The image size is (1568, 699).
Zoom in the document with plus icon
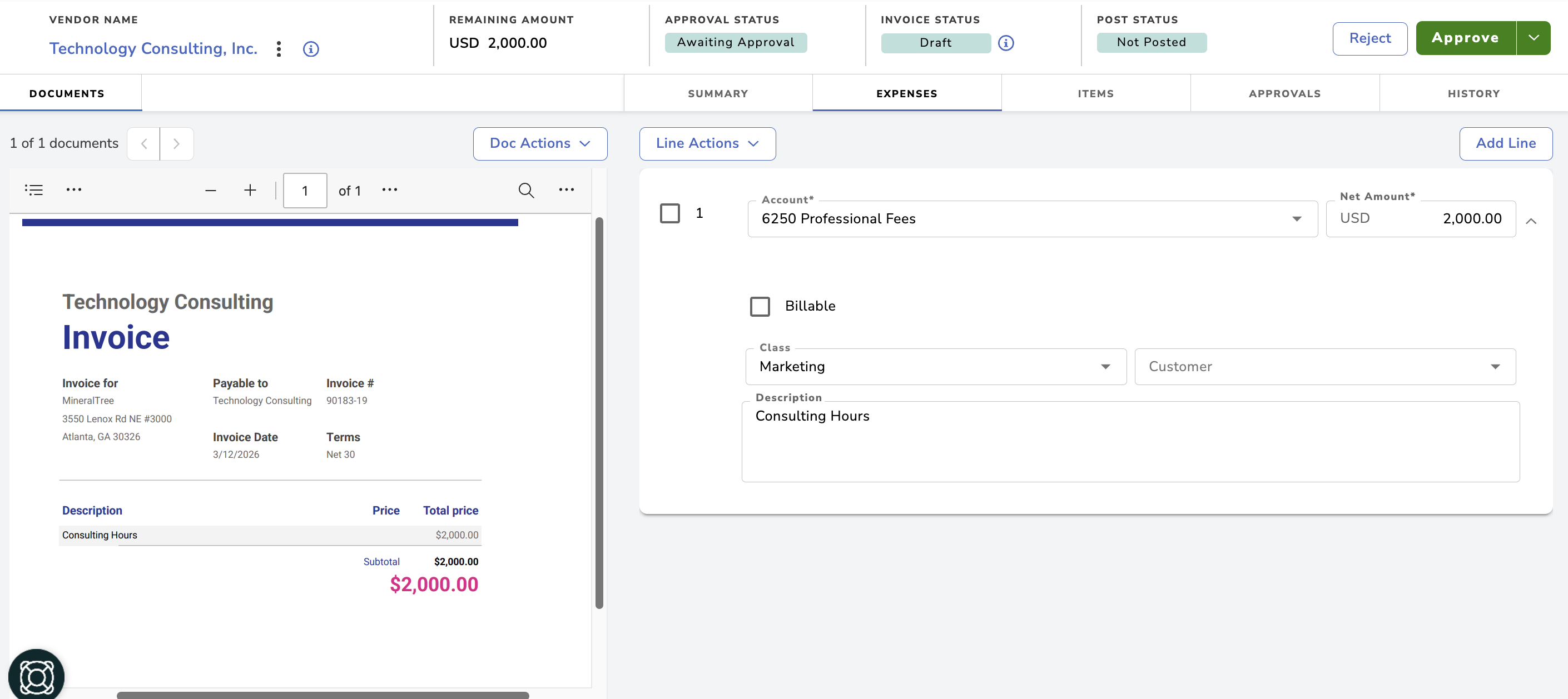click(x=250, y=191)
